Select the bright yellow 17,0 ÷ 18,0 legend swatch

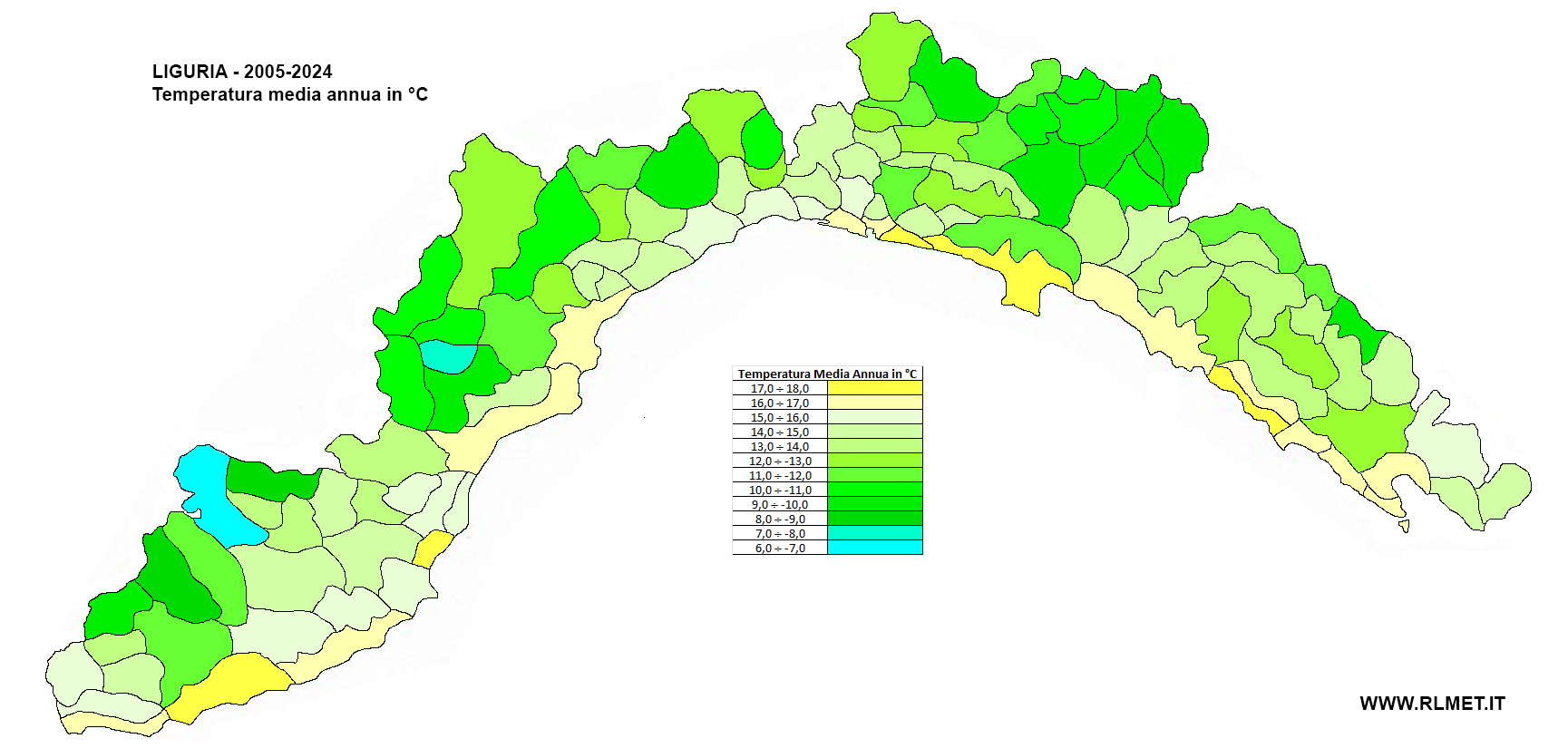[874, 388]
